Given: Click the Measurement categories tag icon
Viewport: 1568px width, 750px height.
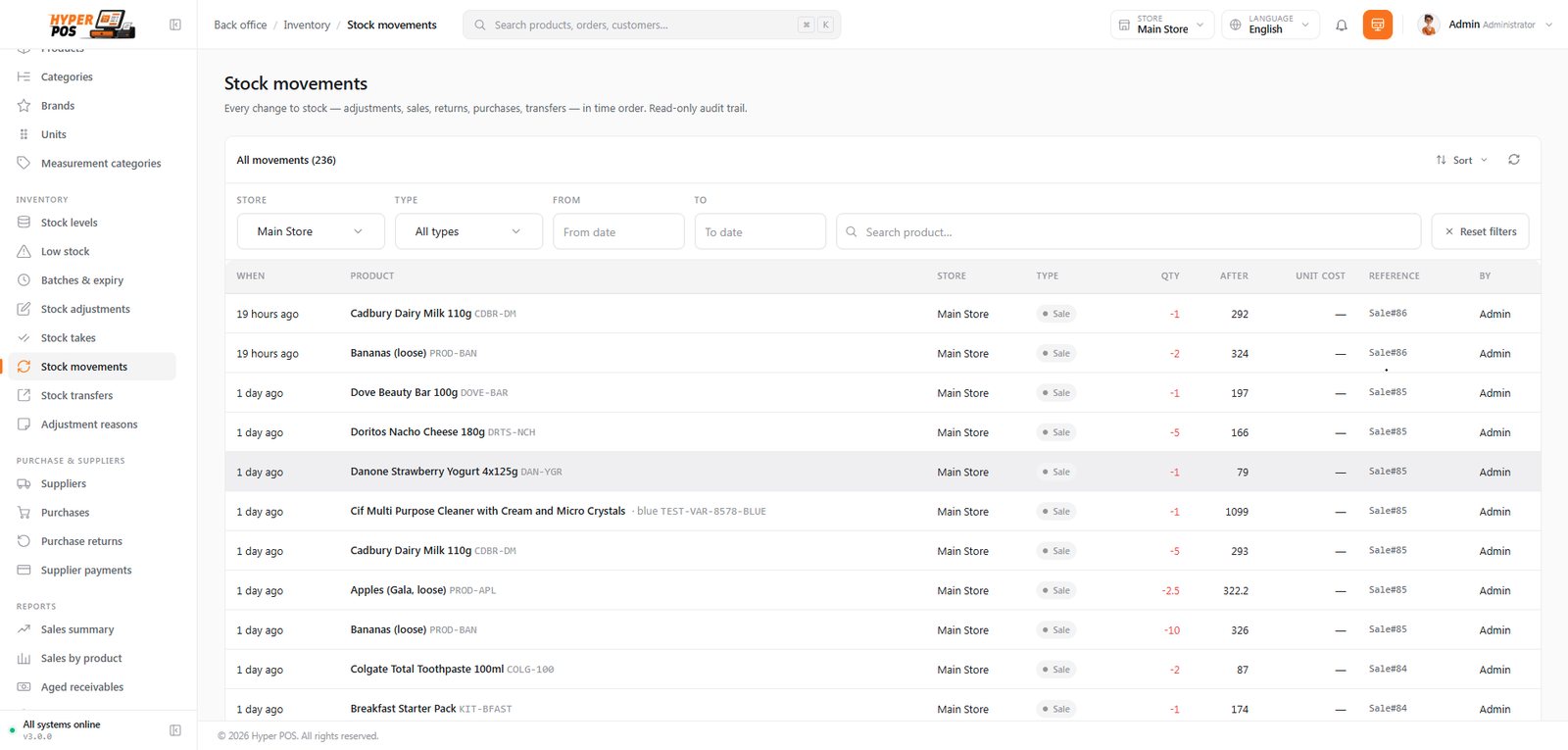Looking at the screenshot, I should [24, 164].
